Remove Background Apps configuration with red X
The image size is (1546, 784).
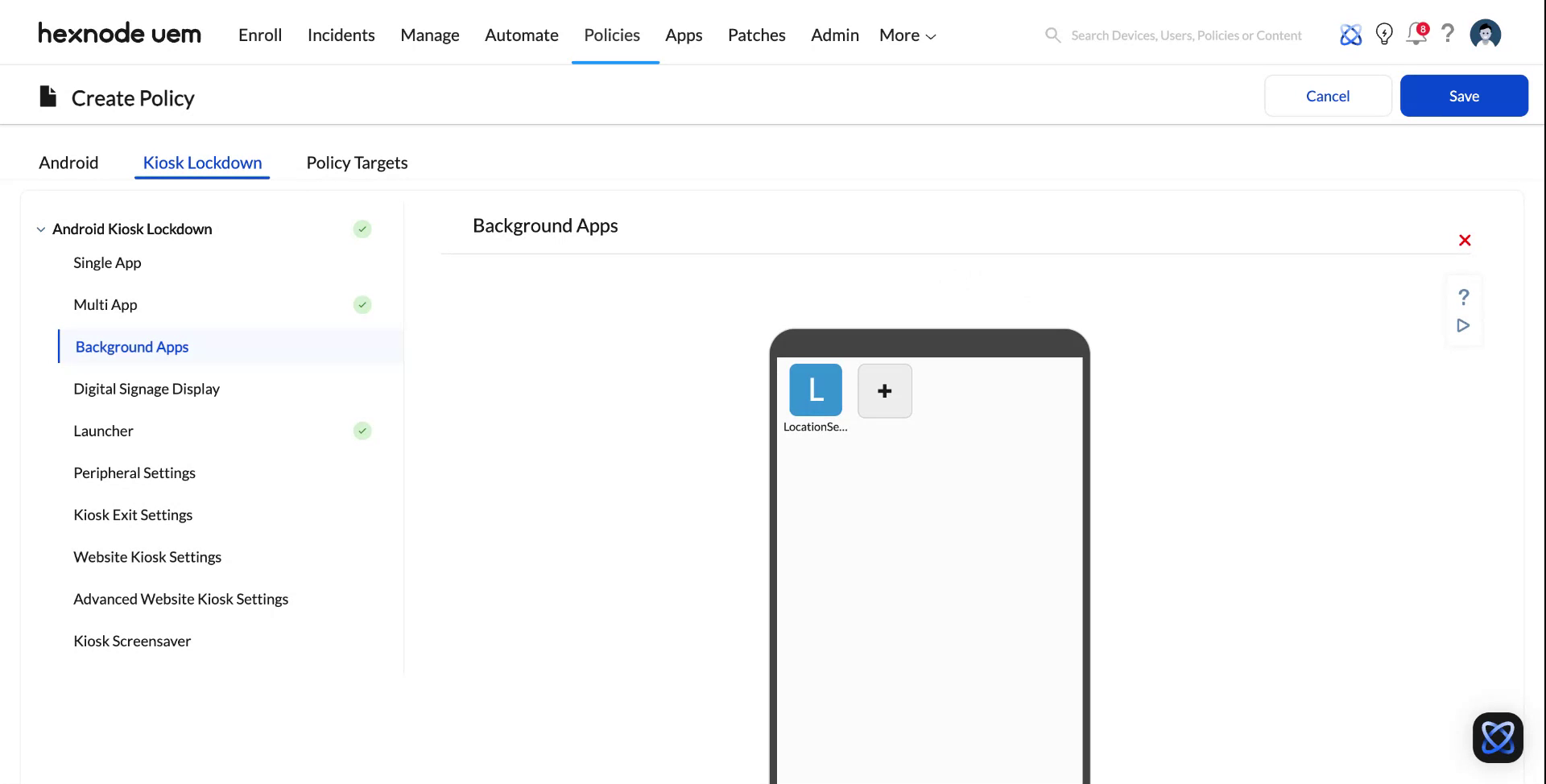click(x=1464, y=240)
